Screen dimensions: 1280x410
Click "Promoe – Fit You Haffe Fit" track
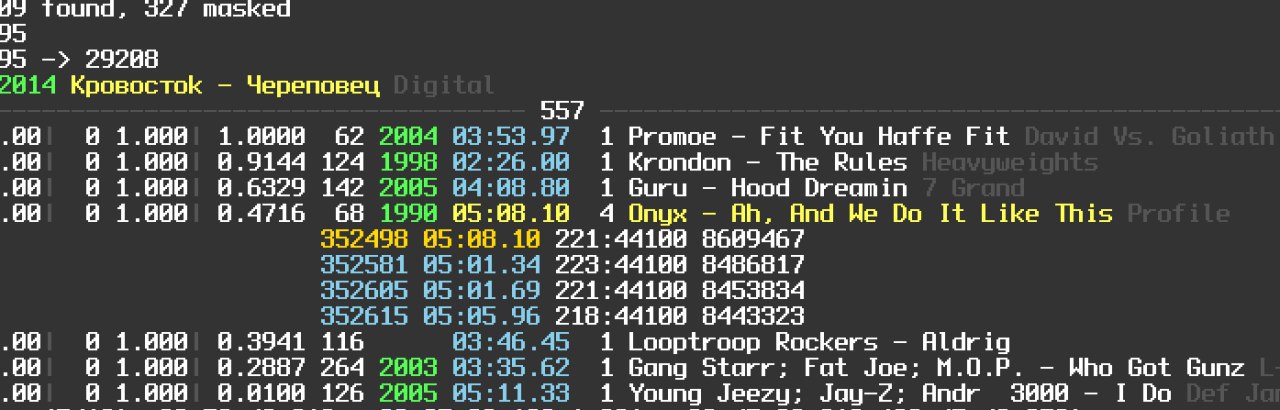(x=819, y=137)
